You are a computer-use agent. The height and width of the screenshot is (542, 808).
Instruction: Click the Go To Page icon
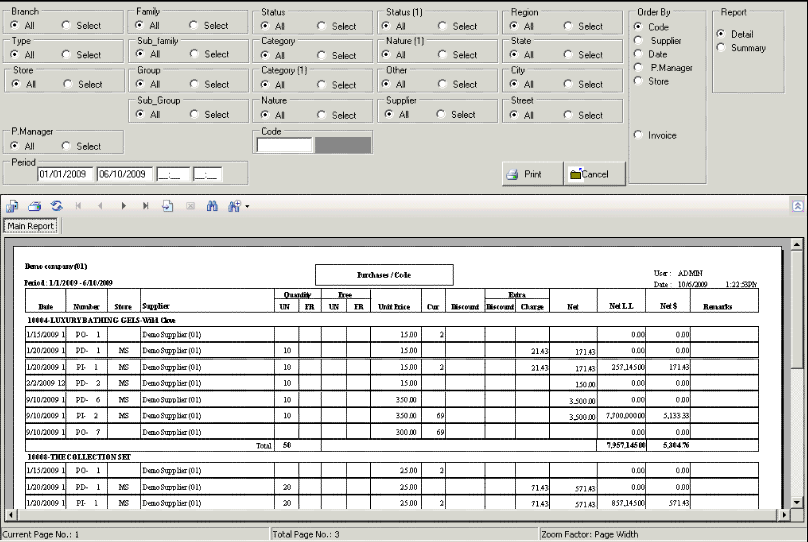click(x=167, y=205)
